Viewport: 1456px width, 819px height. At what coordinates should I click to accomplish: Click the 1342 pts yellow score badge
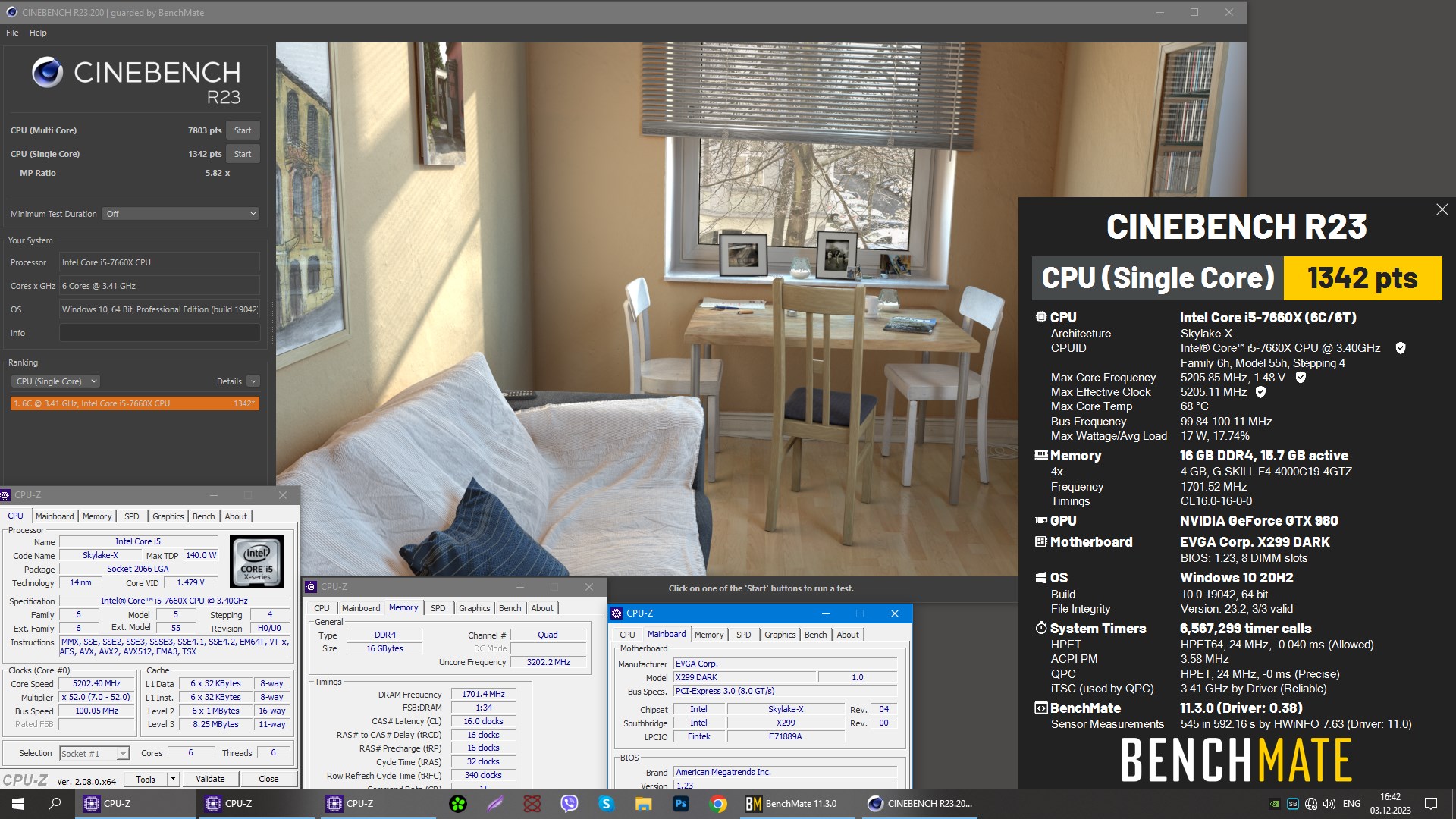pos(1362,278)
